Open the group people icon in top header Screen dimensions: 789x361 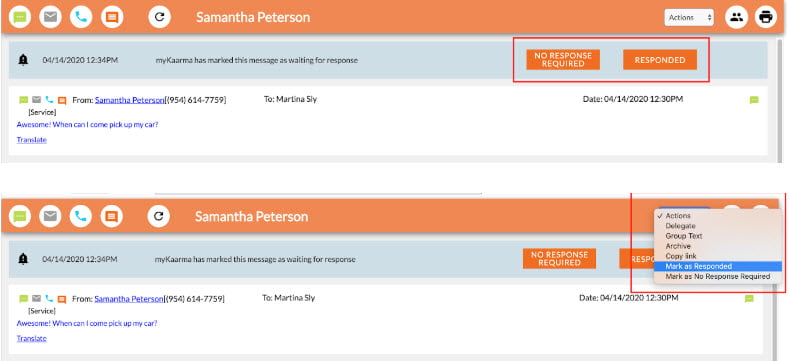click(736, 17)
